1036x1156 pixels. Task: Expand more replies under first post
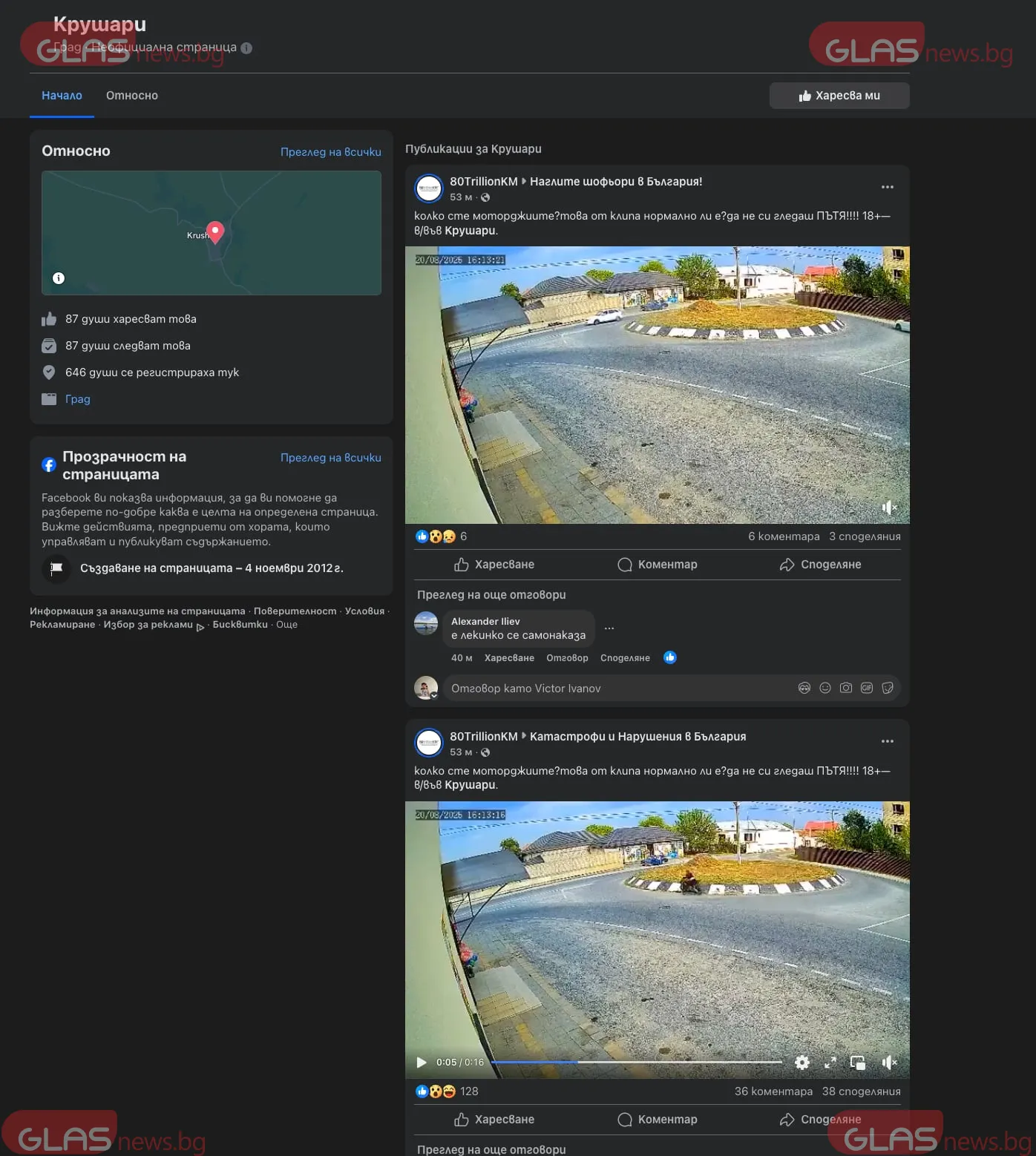coord(491,594)
